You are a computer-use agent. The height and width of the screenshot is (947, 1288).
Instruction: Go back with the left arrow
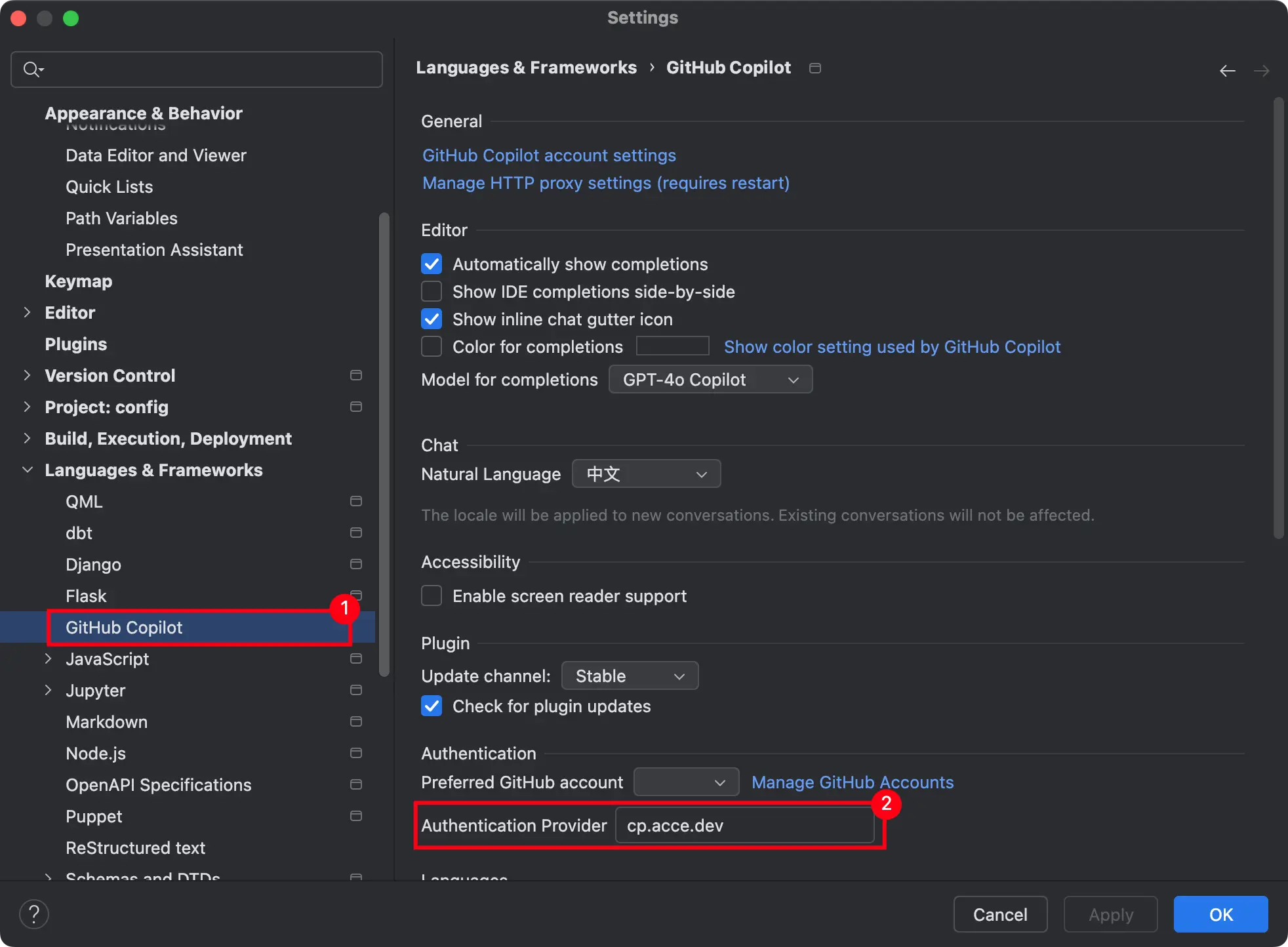pos(1227,71)
